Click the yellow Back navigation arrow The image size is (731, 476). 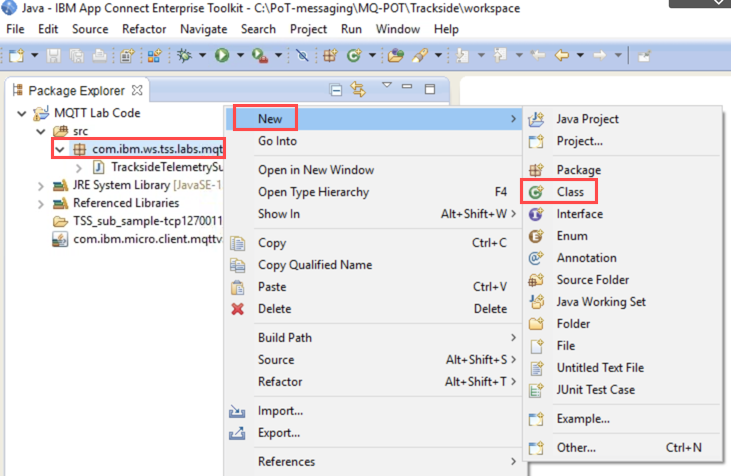click(562, 56)
